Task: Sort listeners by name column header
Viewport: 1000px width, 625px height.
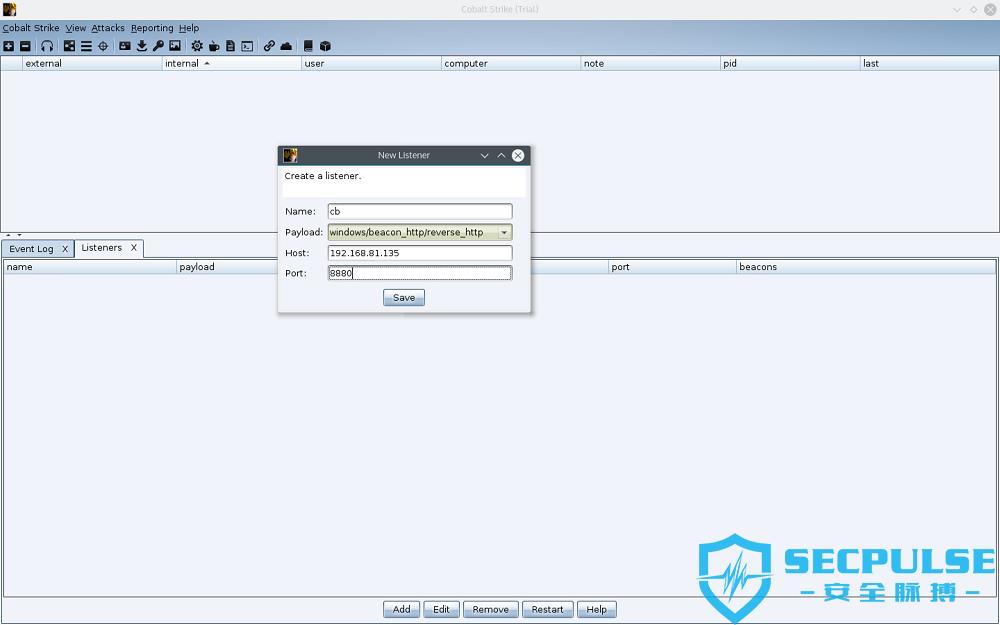Action: (90, 267)
